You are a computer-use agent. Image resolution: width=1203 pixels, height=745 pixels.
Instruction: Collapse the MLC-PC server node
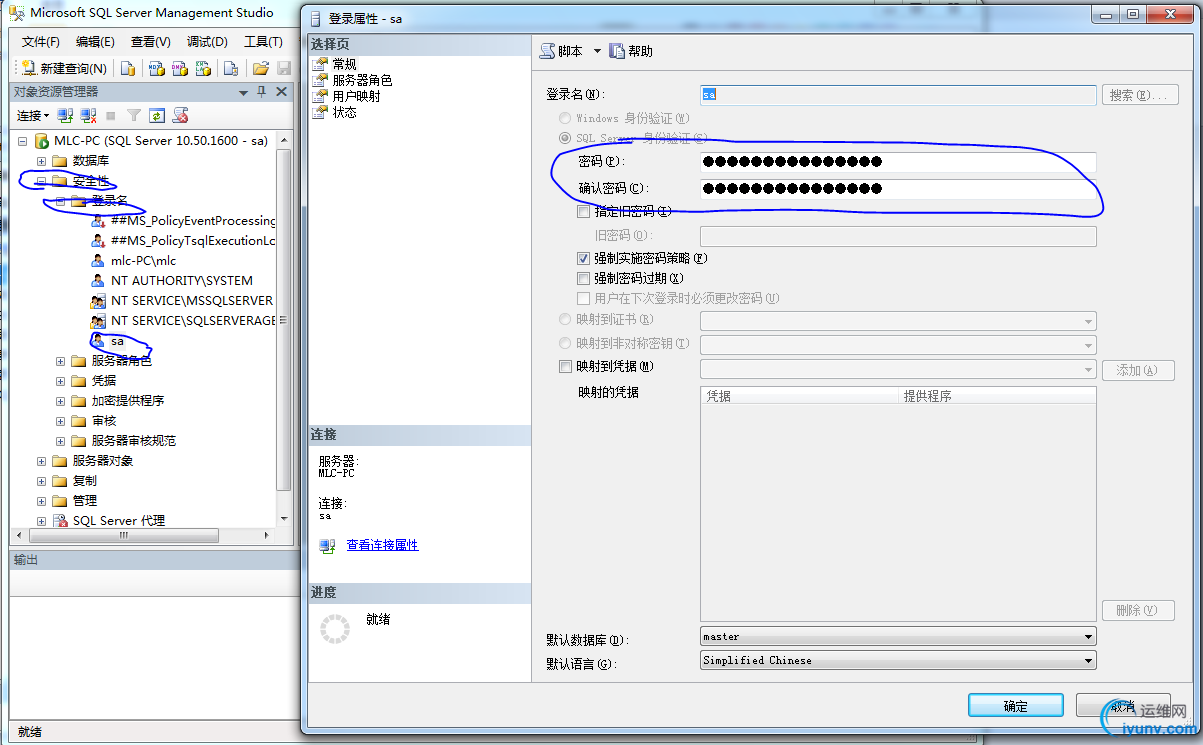click(22, 141)
